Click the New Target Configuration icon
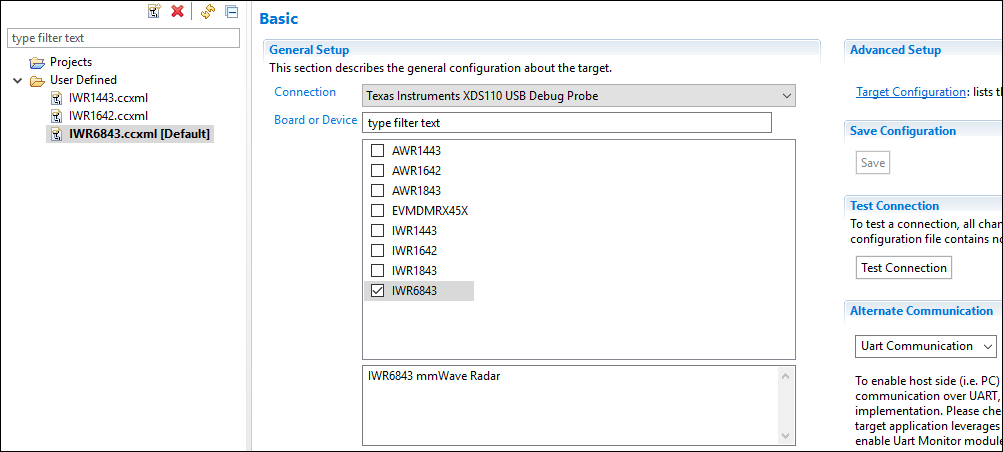This screenshot has height=452, width=1003. 154,11
